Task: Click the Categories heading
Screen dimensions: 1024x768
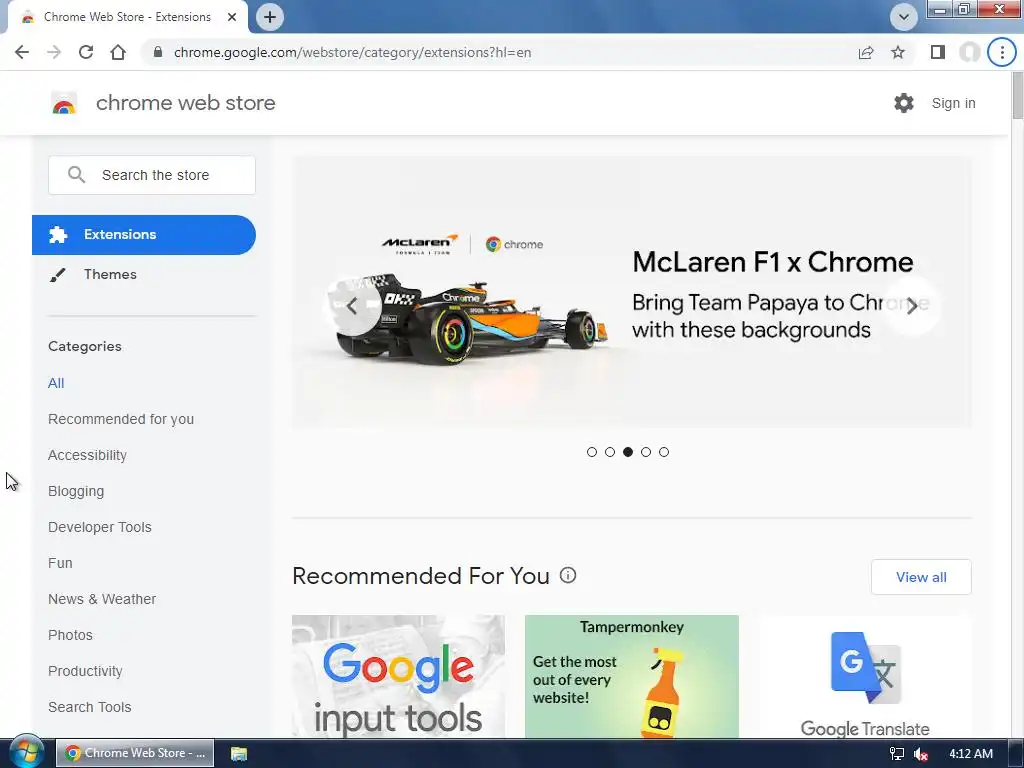Action: 85,346
